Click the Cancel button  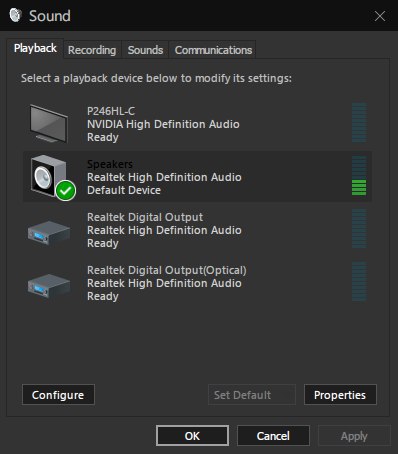[273, 436]
